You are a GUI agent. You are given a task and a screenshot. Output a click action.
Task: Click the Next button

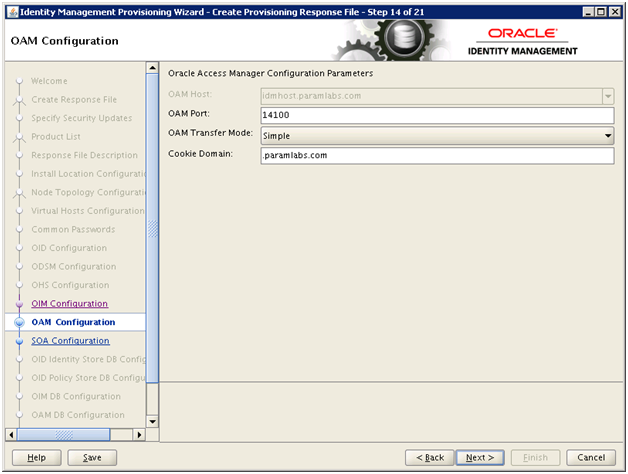point(480,457)
